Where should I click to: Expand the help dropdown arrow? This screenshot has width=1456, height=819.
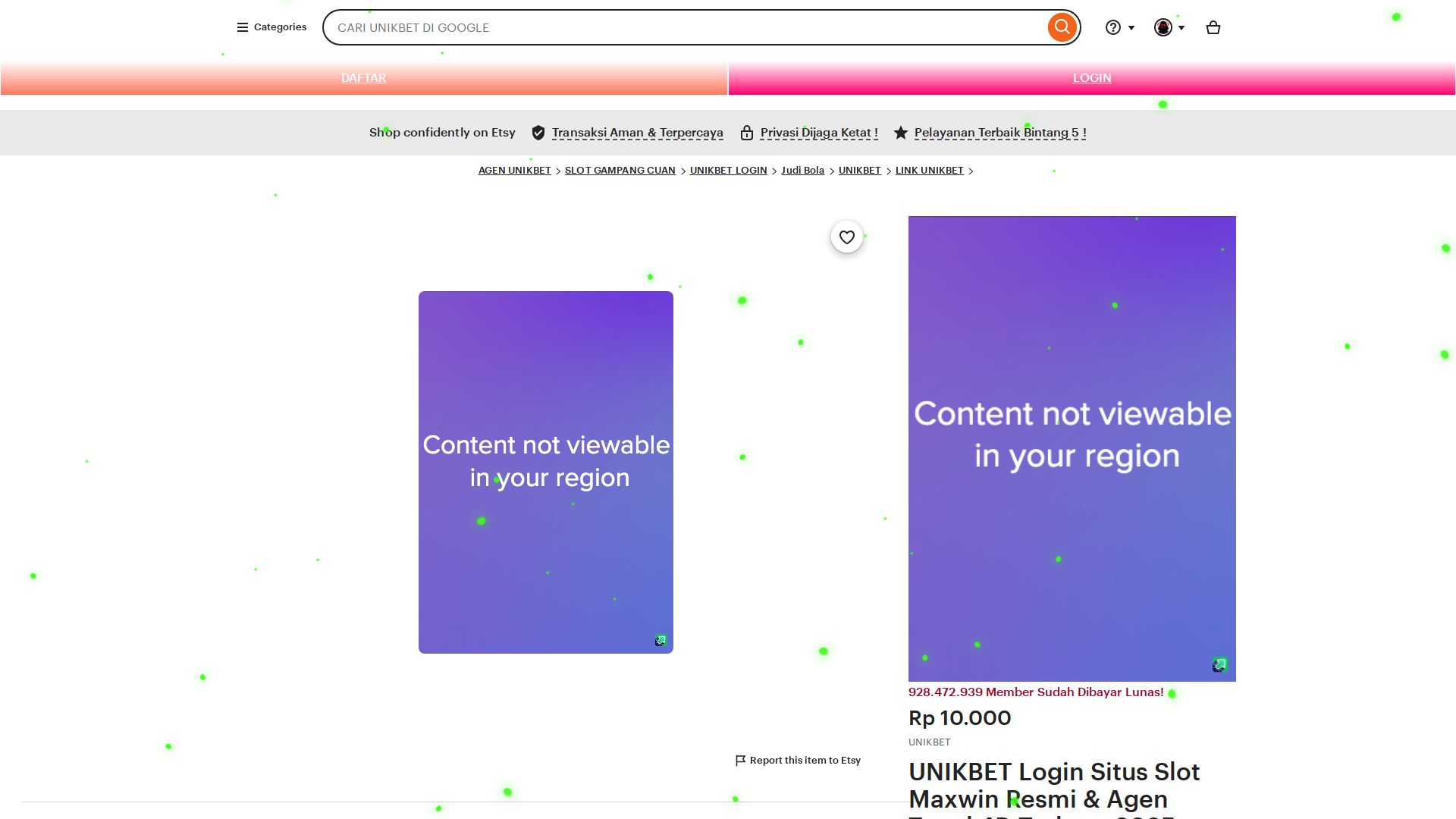[x=1131, y=28]
